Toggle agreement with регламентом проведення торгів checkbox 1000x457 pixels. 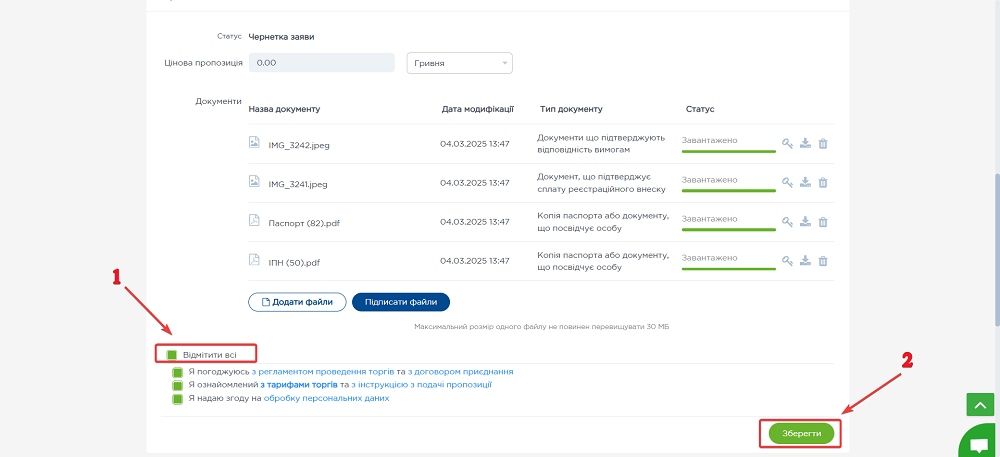point(178,371)
